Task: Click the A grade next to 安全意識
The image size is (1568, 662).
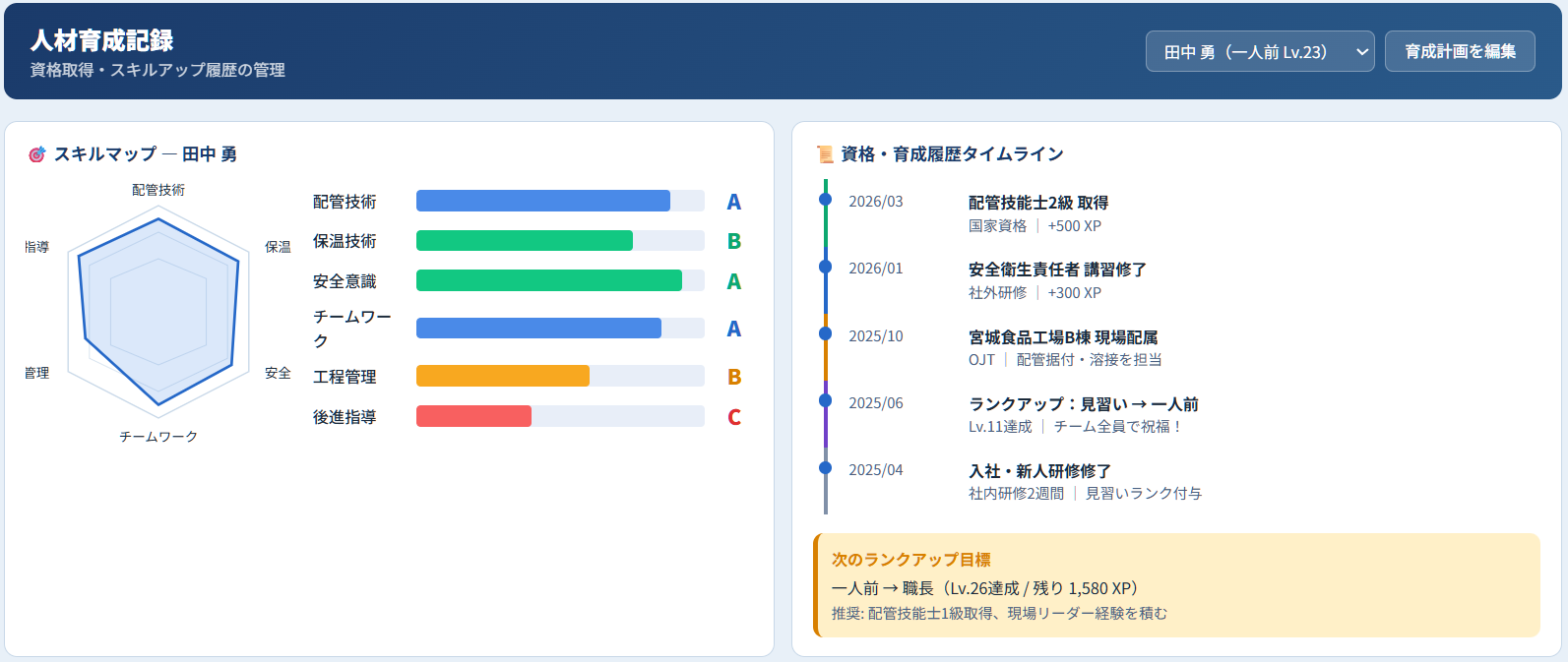Action: coord(733,281)
